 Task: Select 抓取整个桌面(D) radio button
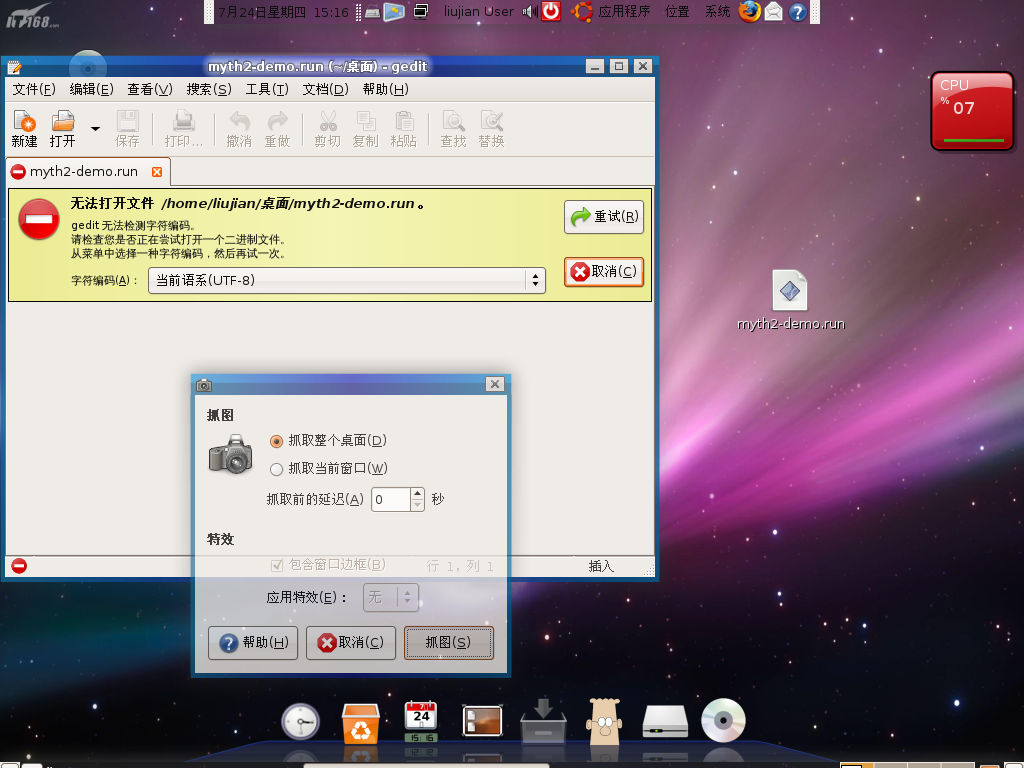coord(276,441)
